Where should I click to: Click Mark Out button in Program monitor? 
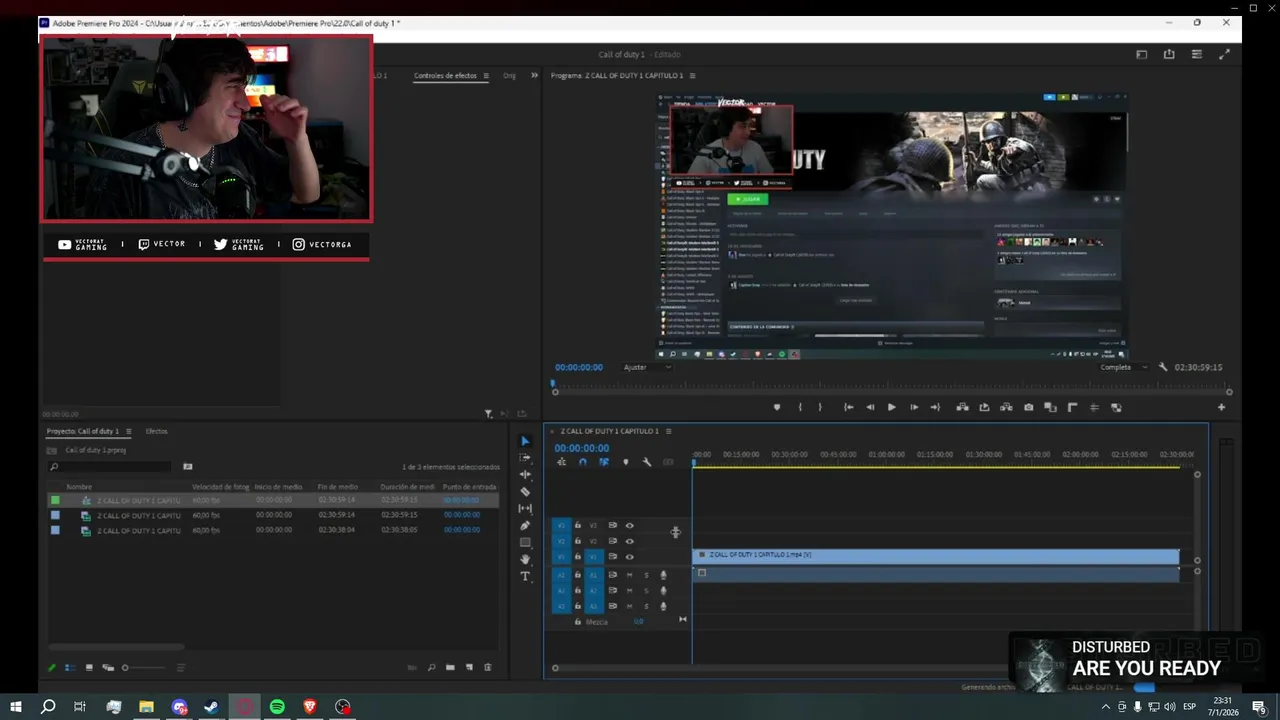820,407
